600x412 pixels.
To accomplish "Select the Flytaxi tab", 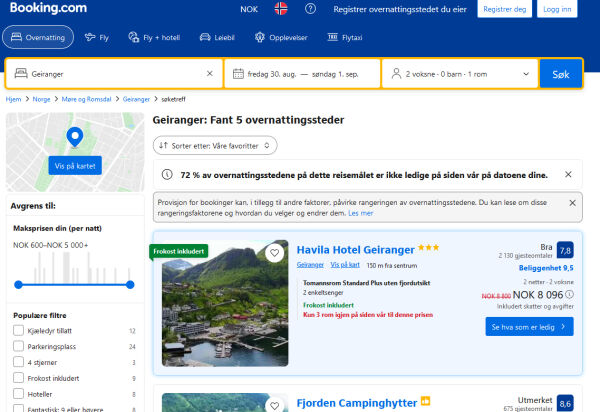I will coord(345,37).
